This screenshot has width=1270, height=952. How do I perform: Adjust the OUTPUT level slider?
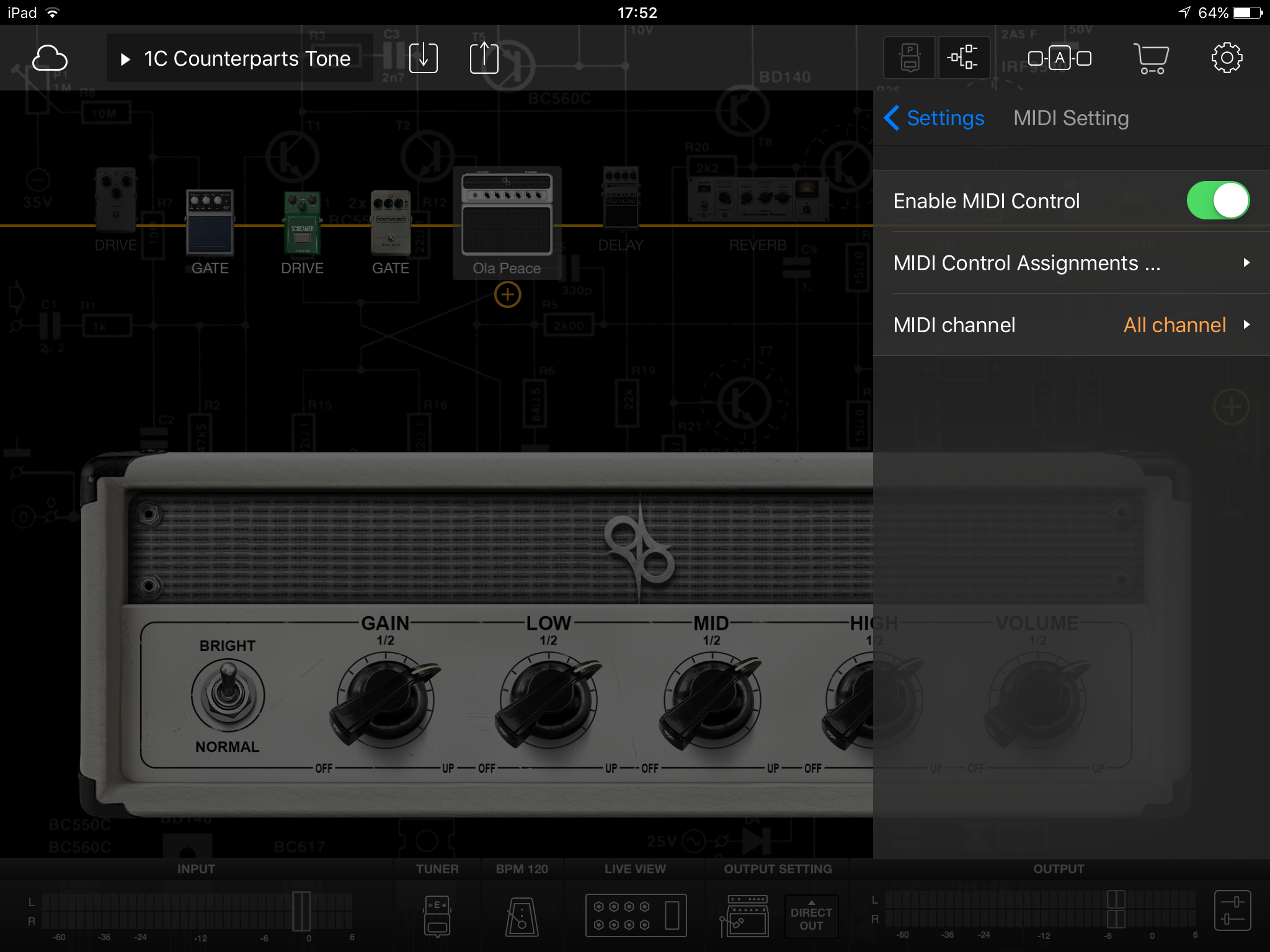[x=1116, y=909]
